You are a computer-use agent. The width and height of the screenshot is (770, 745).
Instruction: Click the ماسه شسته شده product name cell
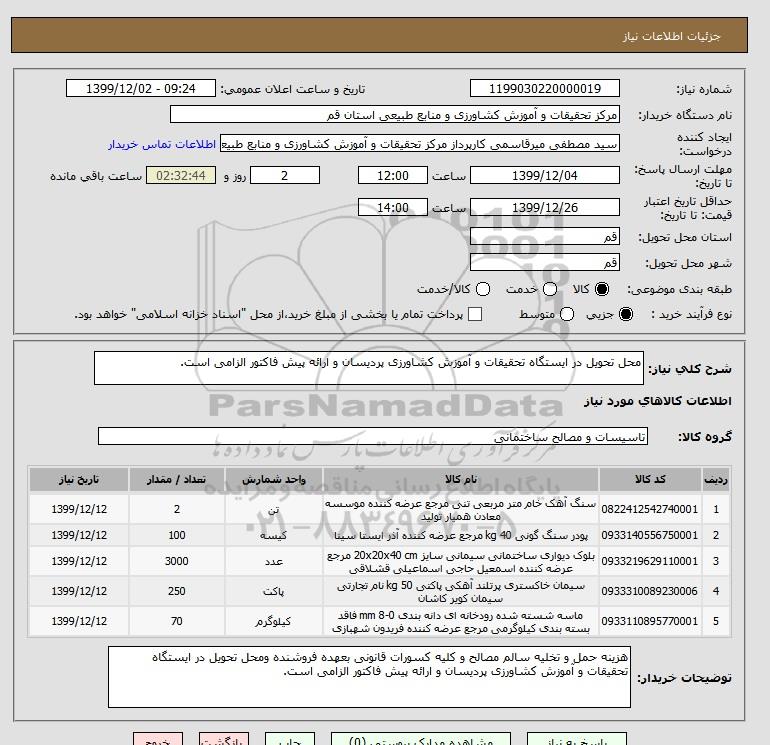point(461,621)
